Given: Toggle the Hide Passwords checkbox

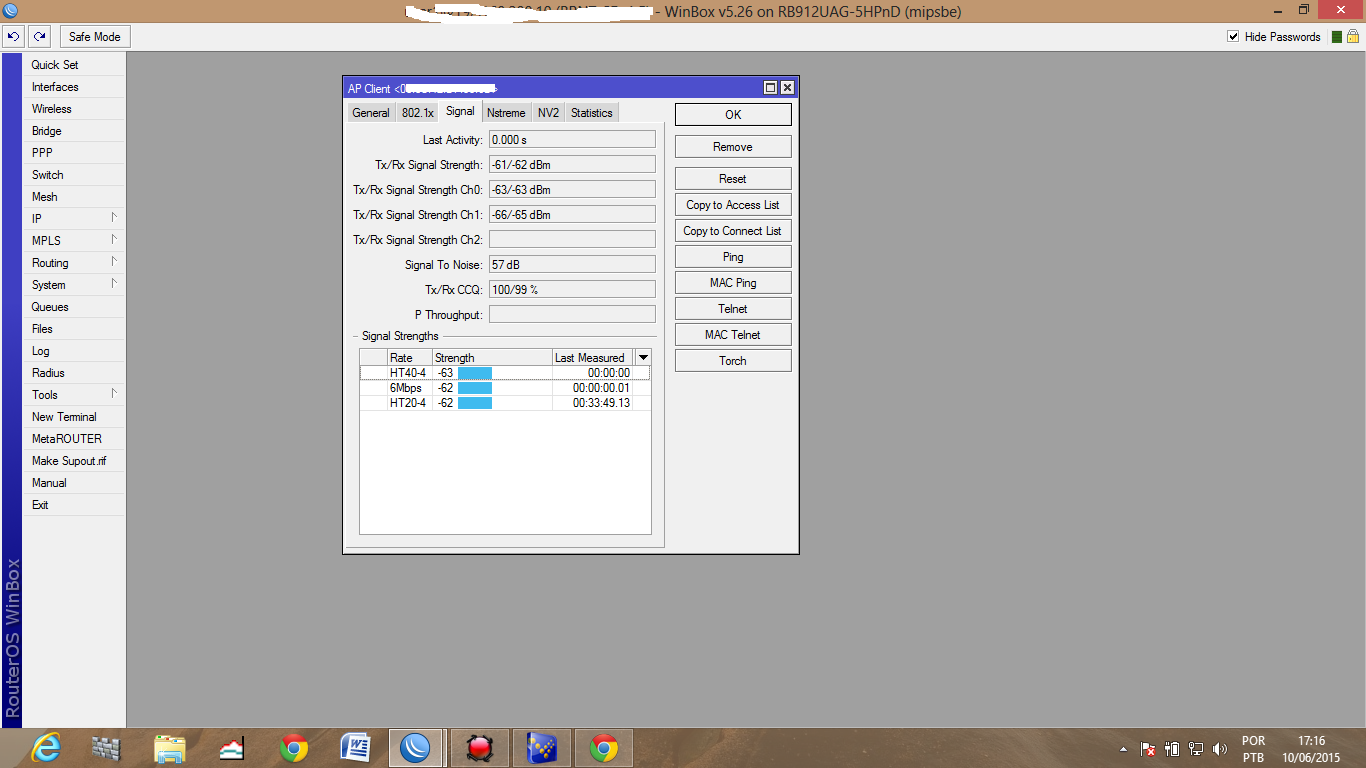Looking at the screenshot, I should pos(1233,37).
